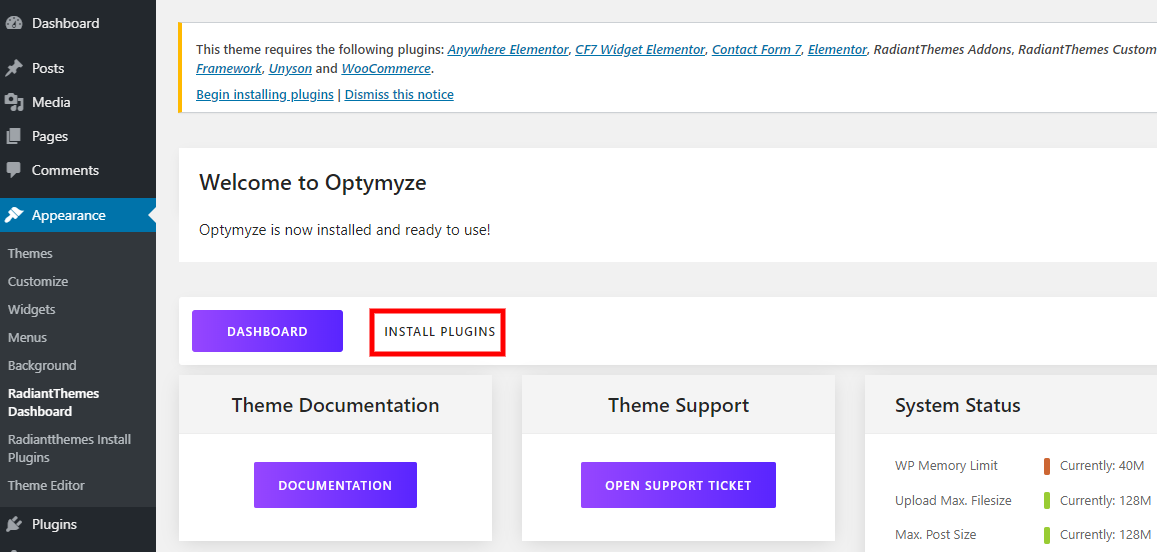Screen dimensions: 1157x552
Task: Select Menus from Appearance submenu
Action: click(x=28, y=337)
